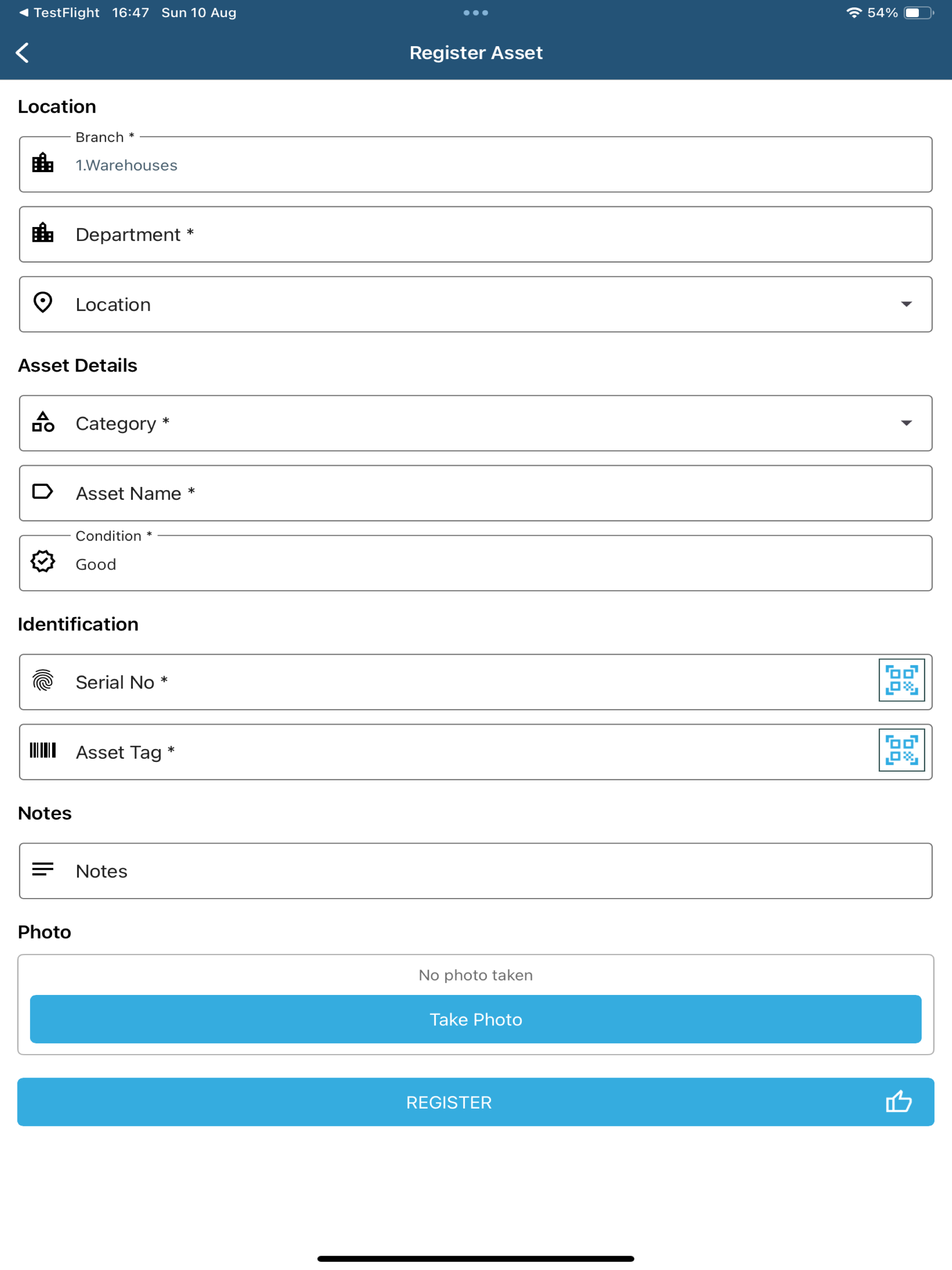The height and width of the screenshot is (1270, 952).
Task: Open the Branch field showing 1.Warehouses
Action: pyautogui.click(x=476, y=164)
